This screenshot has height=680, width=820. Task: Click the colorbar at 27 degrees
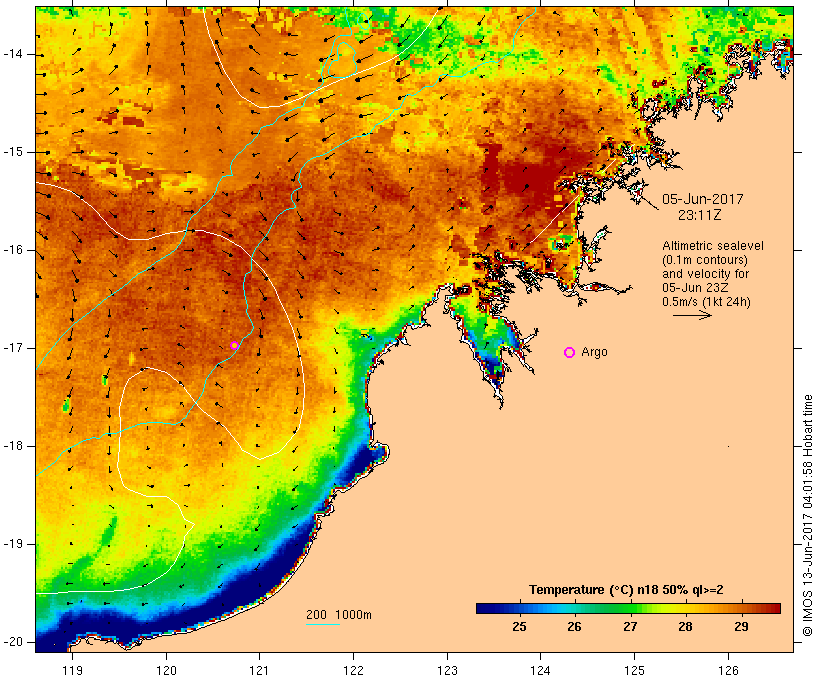click(x=630, y=608)
